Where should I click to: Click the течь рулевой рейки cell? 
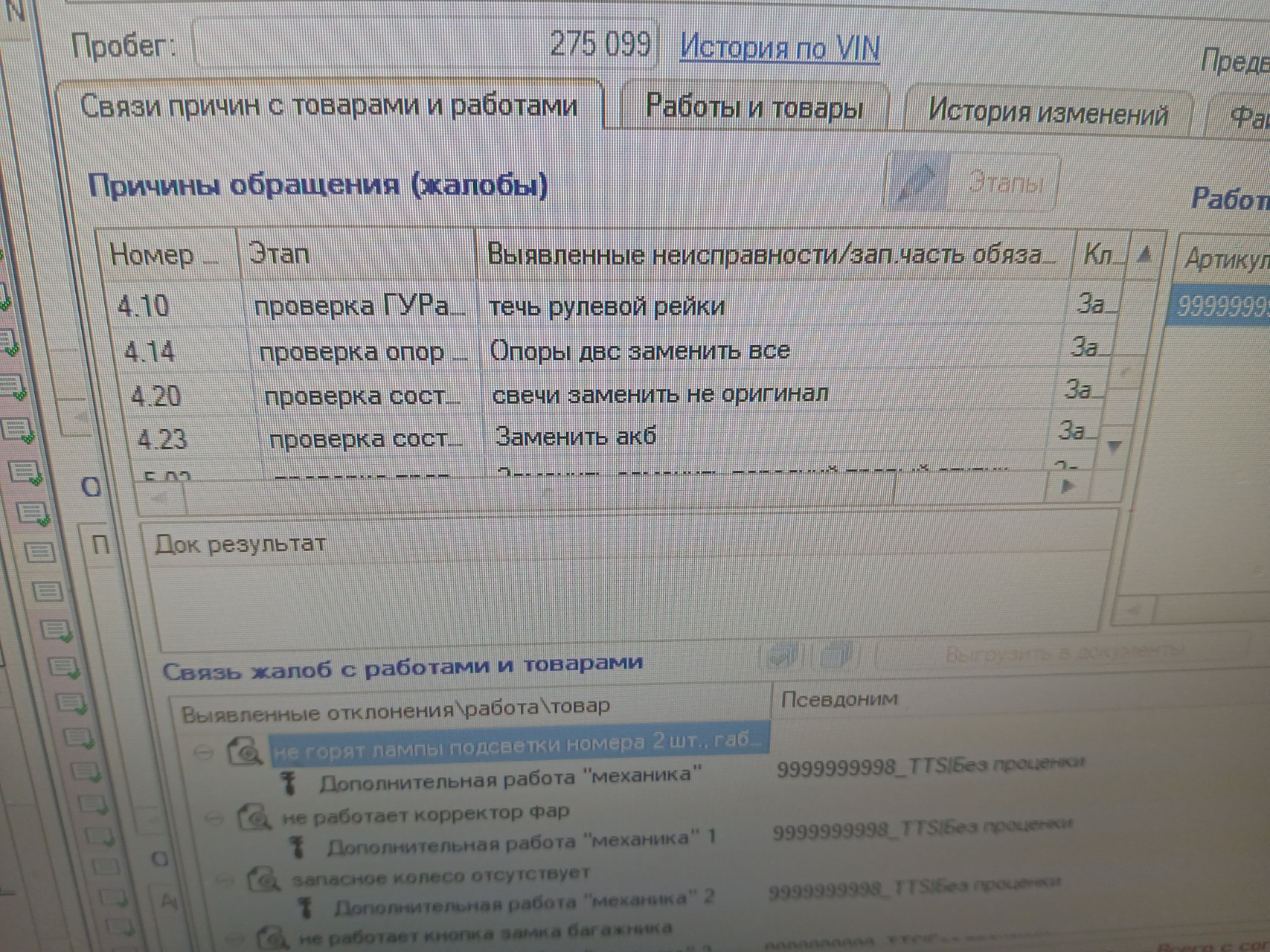pos(606,306)
